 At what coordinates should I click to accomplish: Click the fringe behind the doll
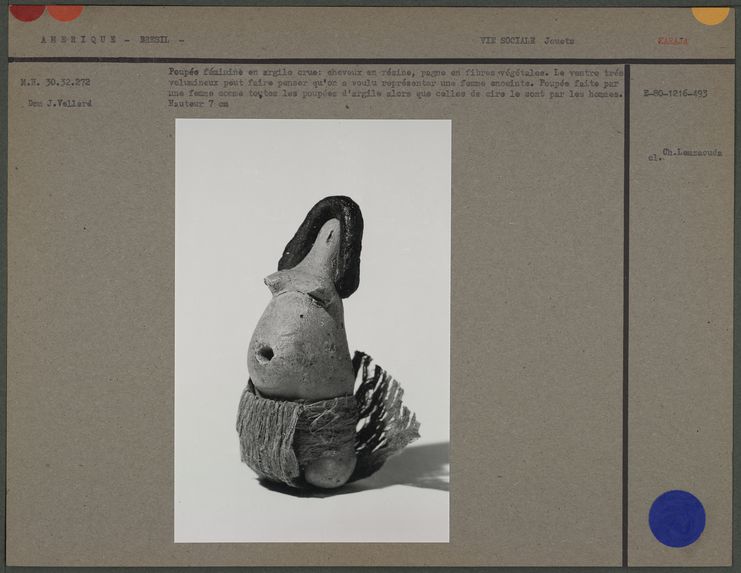pyautogui.click(x=385, y=410)
